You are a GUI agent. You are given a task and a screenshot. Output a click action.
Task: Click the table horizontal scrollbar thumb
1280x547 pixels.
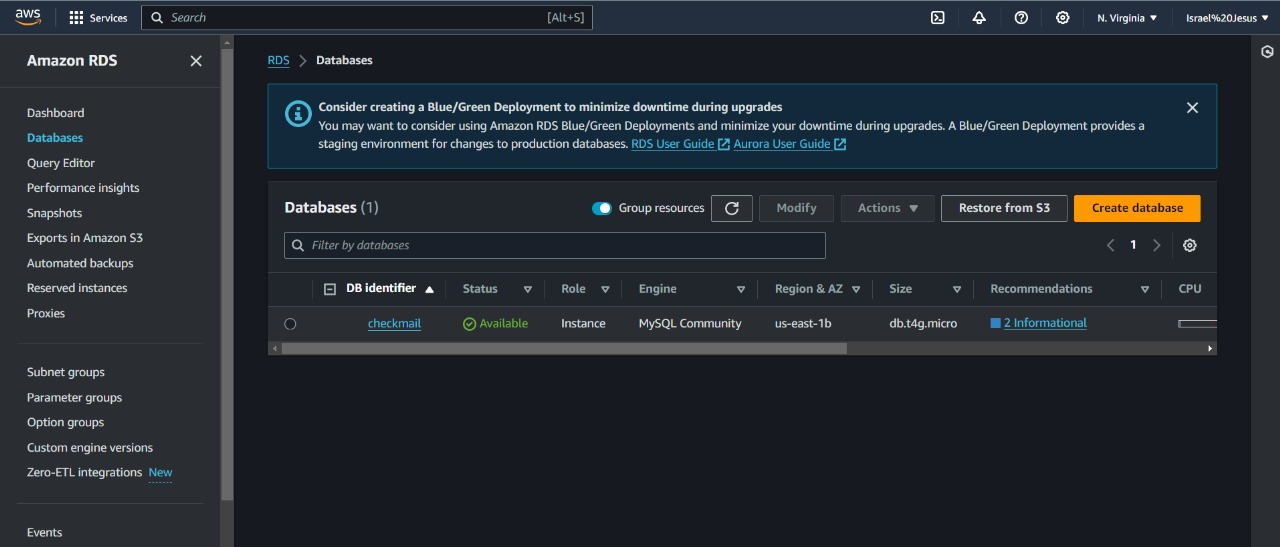[564, 349]
